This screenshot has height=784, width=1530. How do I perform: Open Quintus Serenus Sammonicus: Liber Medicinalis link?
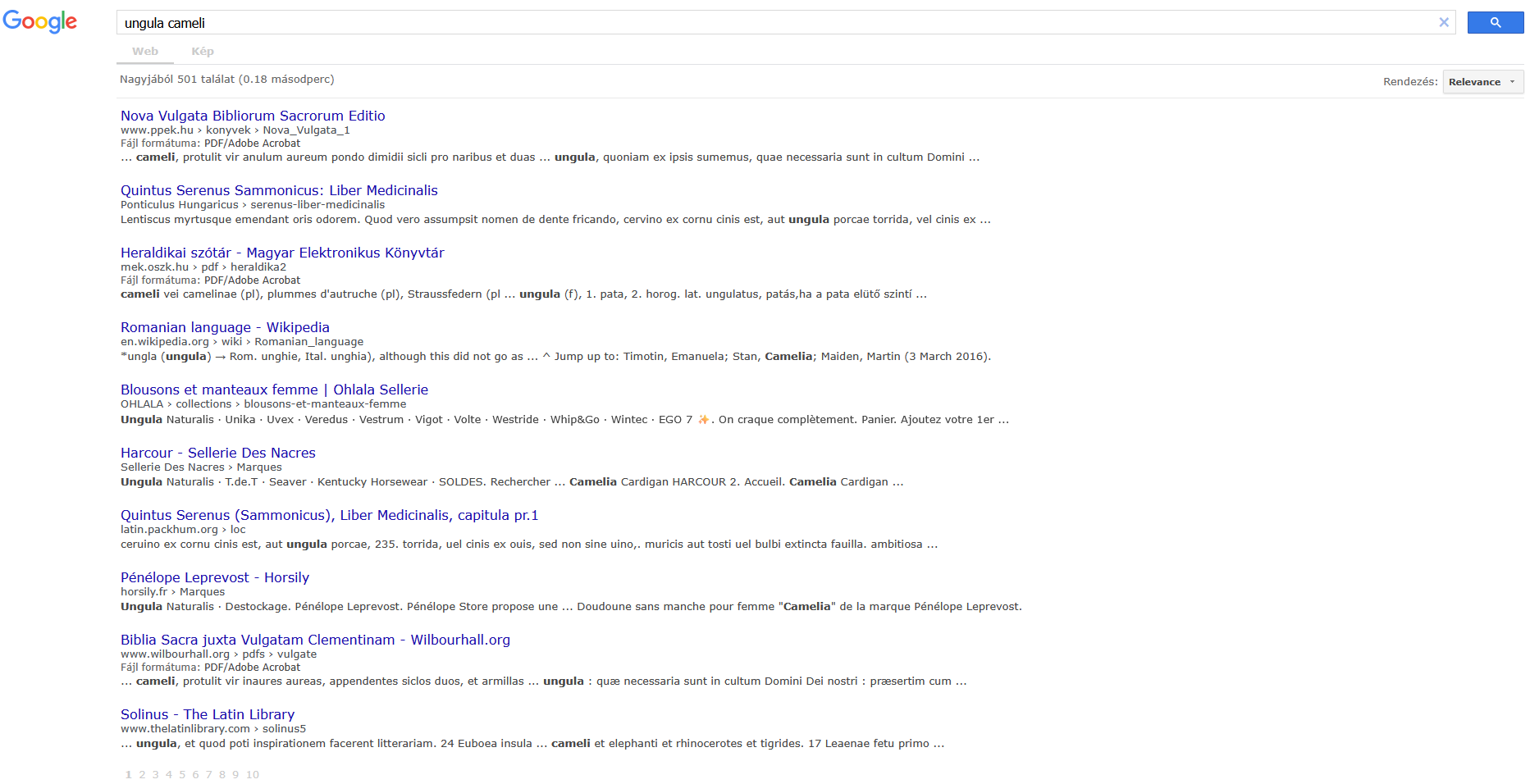(x=279, y=190)
